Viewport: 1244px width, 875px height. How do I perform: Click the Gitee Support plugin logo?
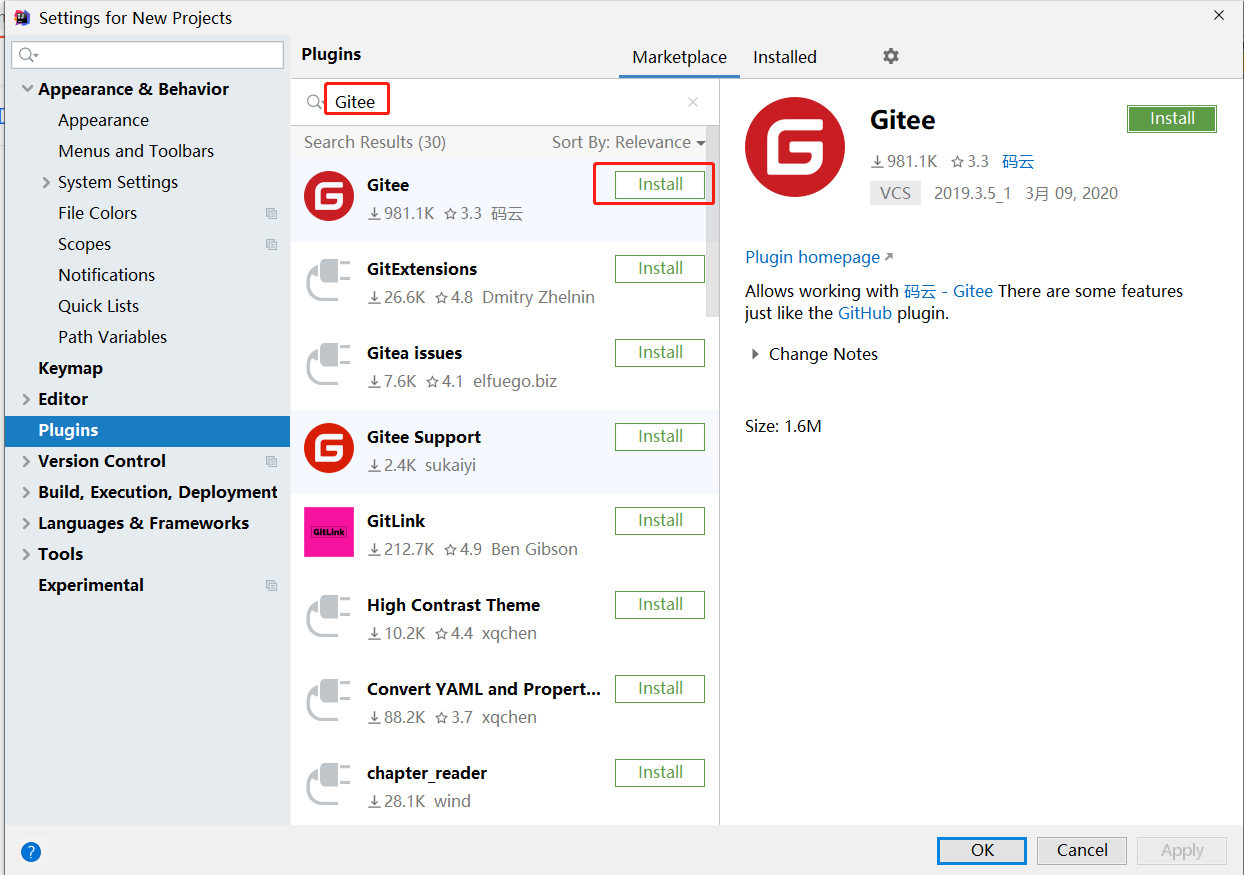pos(329,448)
